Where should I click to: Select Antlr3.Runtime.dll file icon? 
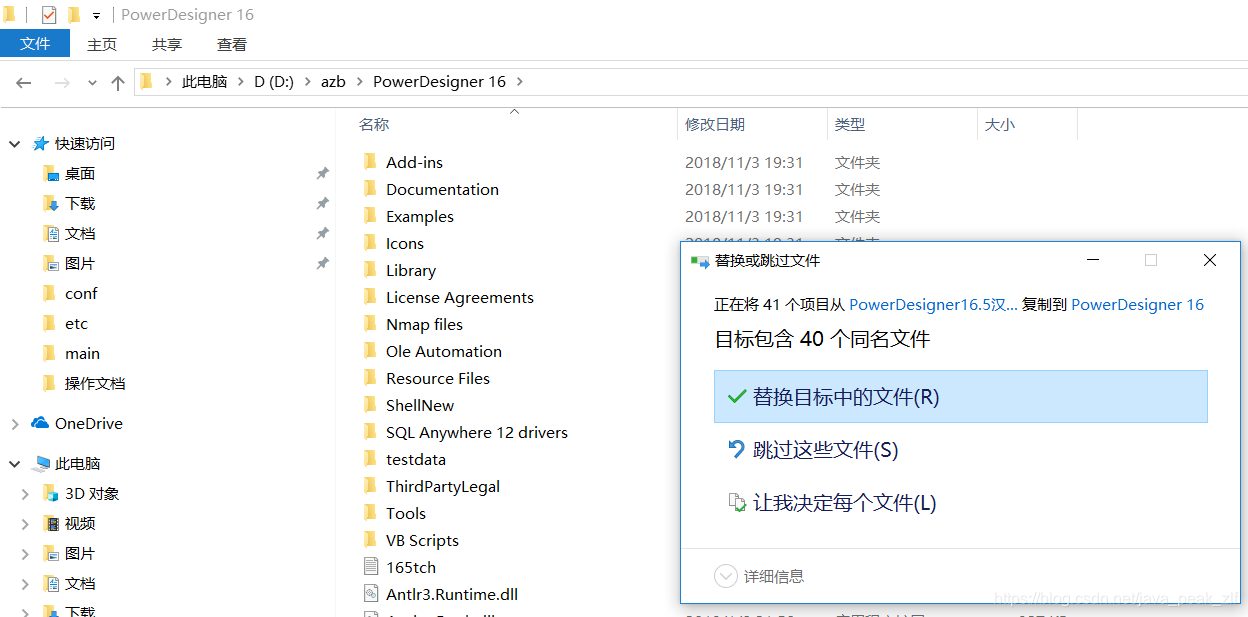[370, 594]
